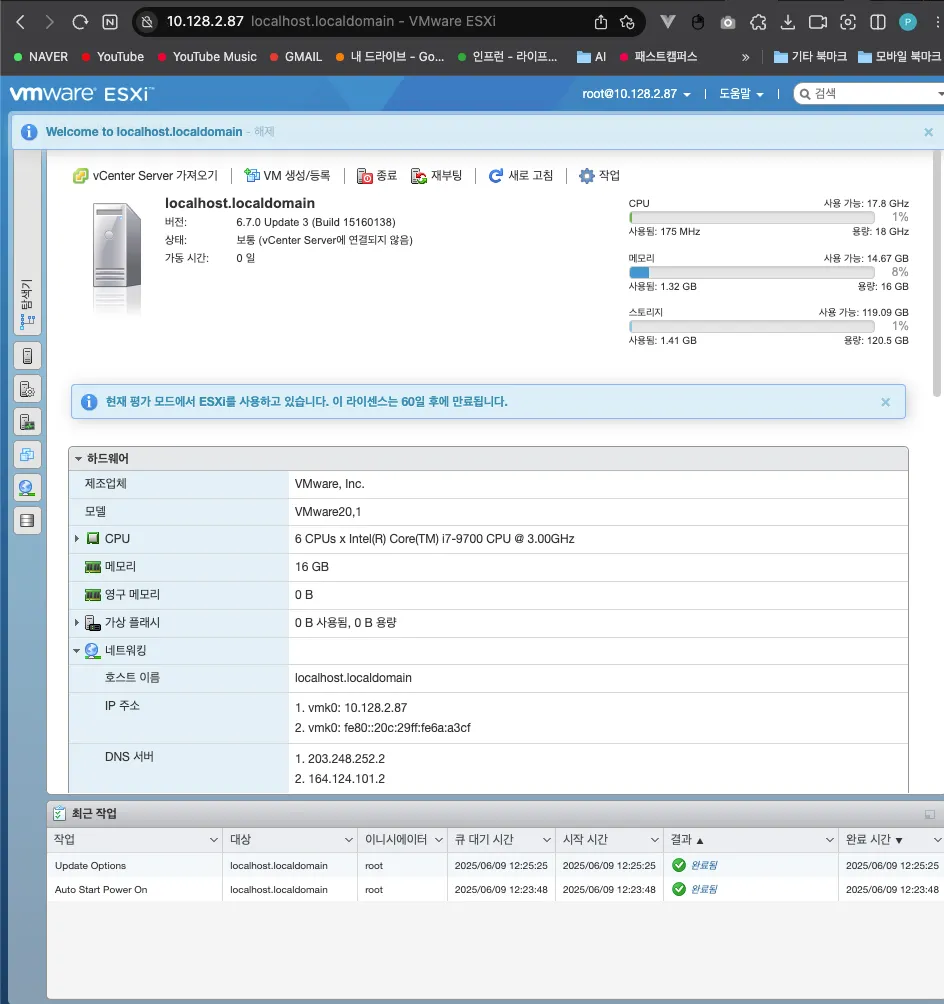Open the 도움말 help dropdown
The image size is (944, 1004).
[x=741, y=94]
